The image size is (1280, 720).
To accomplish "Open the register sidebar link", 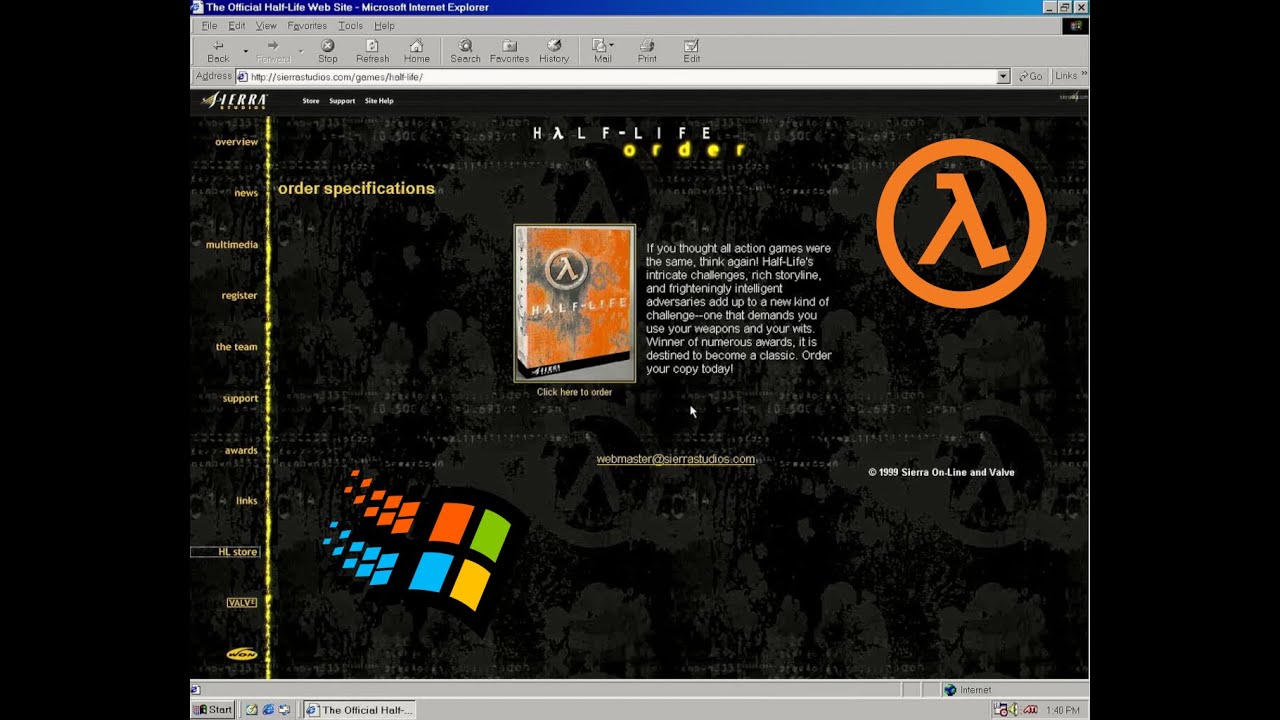I will [239, 296].
